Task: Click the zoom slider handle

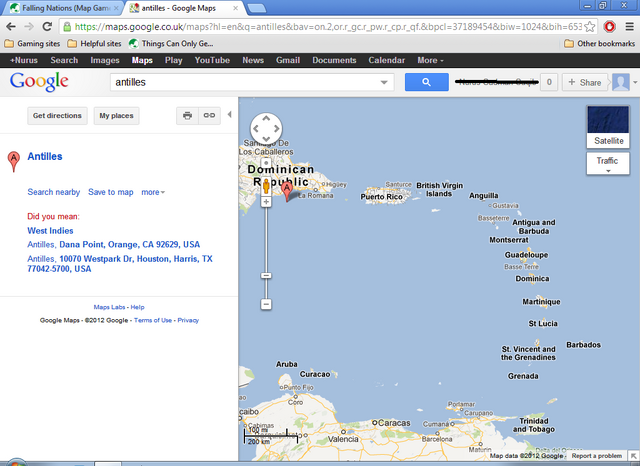Action: click(x=266, y=276)
